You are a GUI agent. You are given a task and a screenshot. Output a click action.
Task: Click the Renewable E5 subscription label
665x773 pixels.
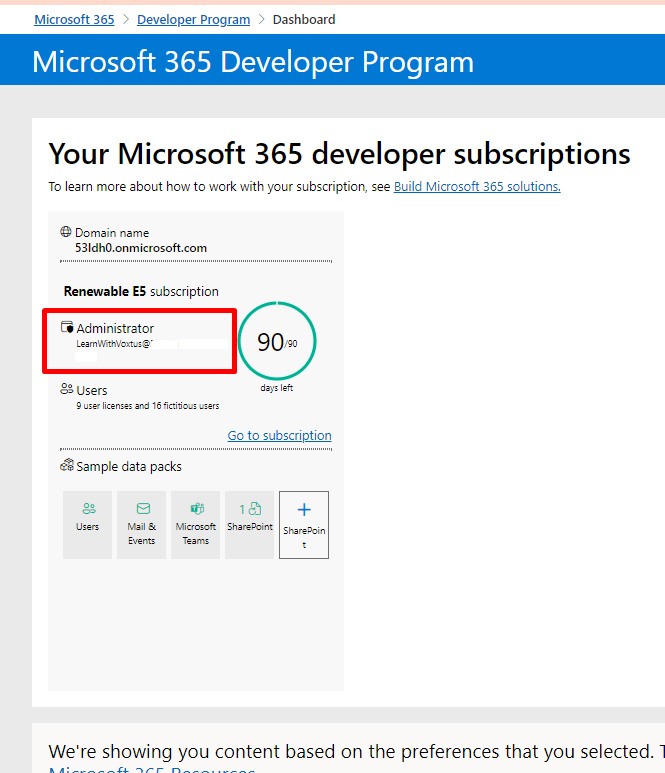click(x=141, y=291)
